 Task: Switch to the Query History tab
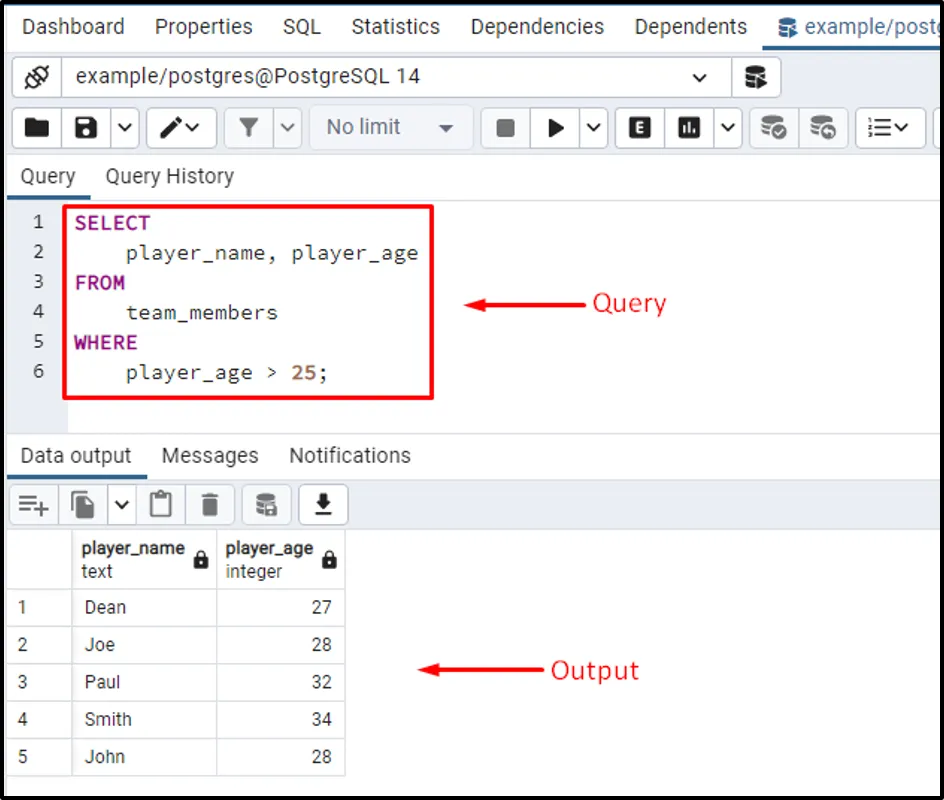[169, 177]
